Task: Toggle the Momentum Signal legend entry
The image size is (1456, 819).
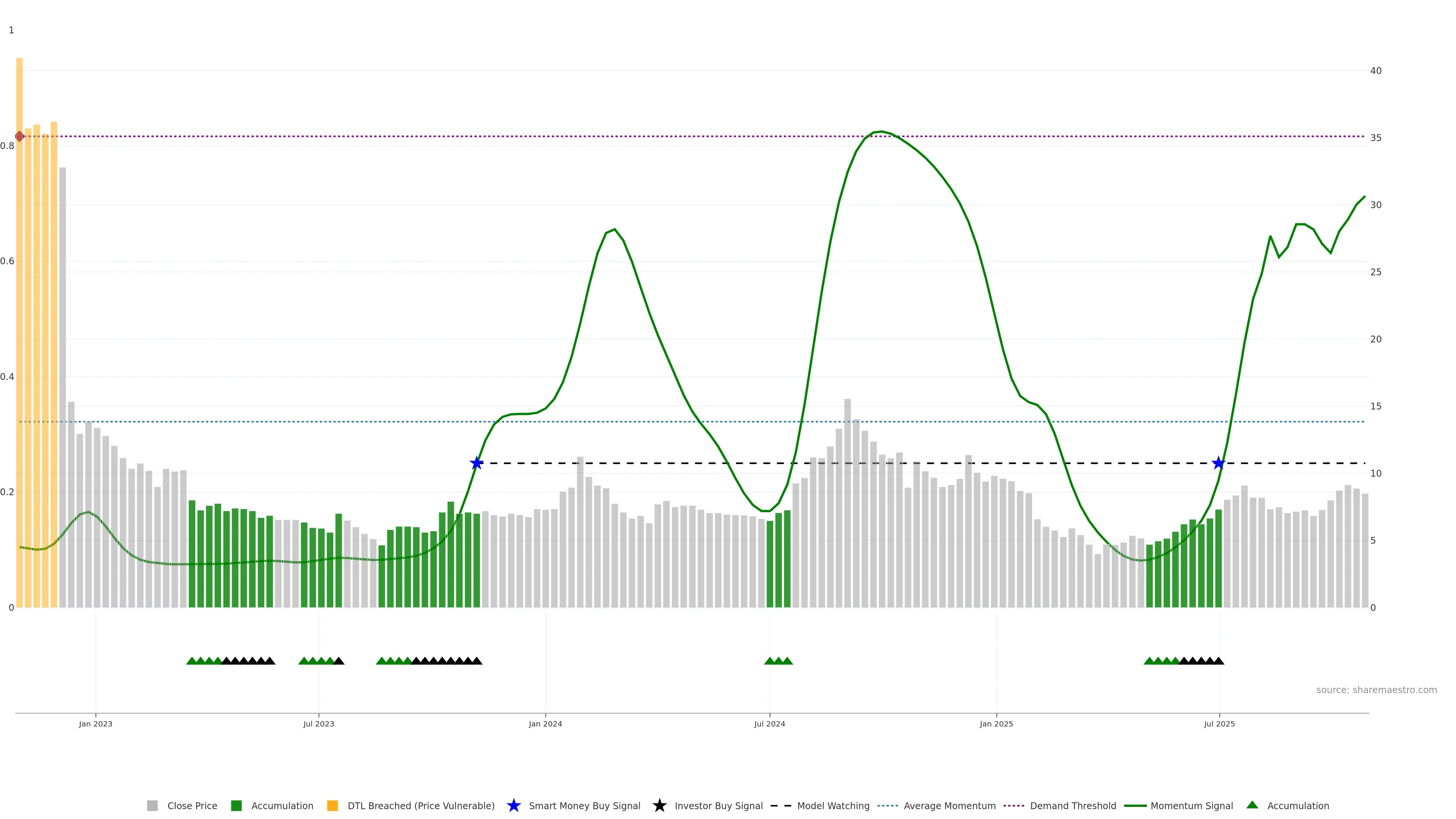Action: click(x=1191, y=806)
